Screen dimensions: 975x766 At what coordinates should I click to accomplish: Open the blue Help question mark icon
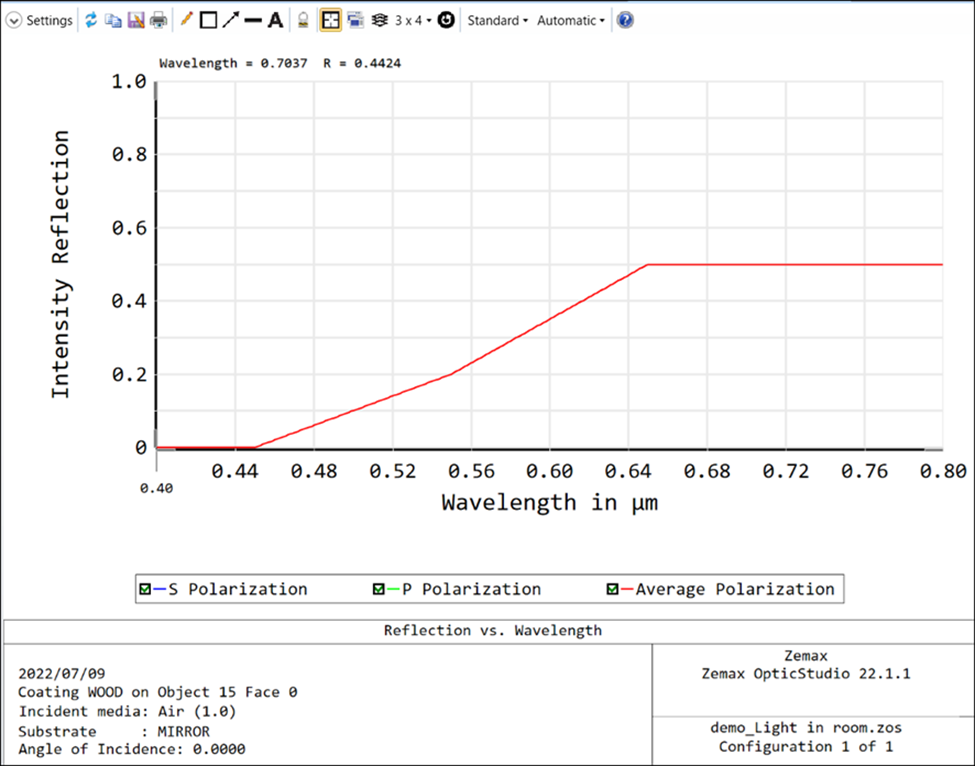[625, 20]
